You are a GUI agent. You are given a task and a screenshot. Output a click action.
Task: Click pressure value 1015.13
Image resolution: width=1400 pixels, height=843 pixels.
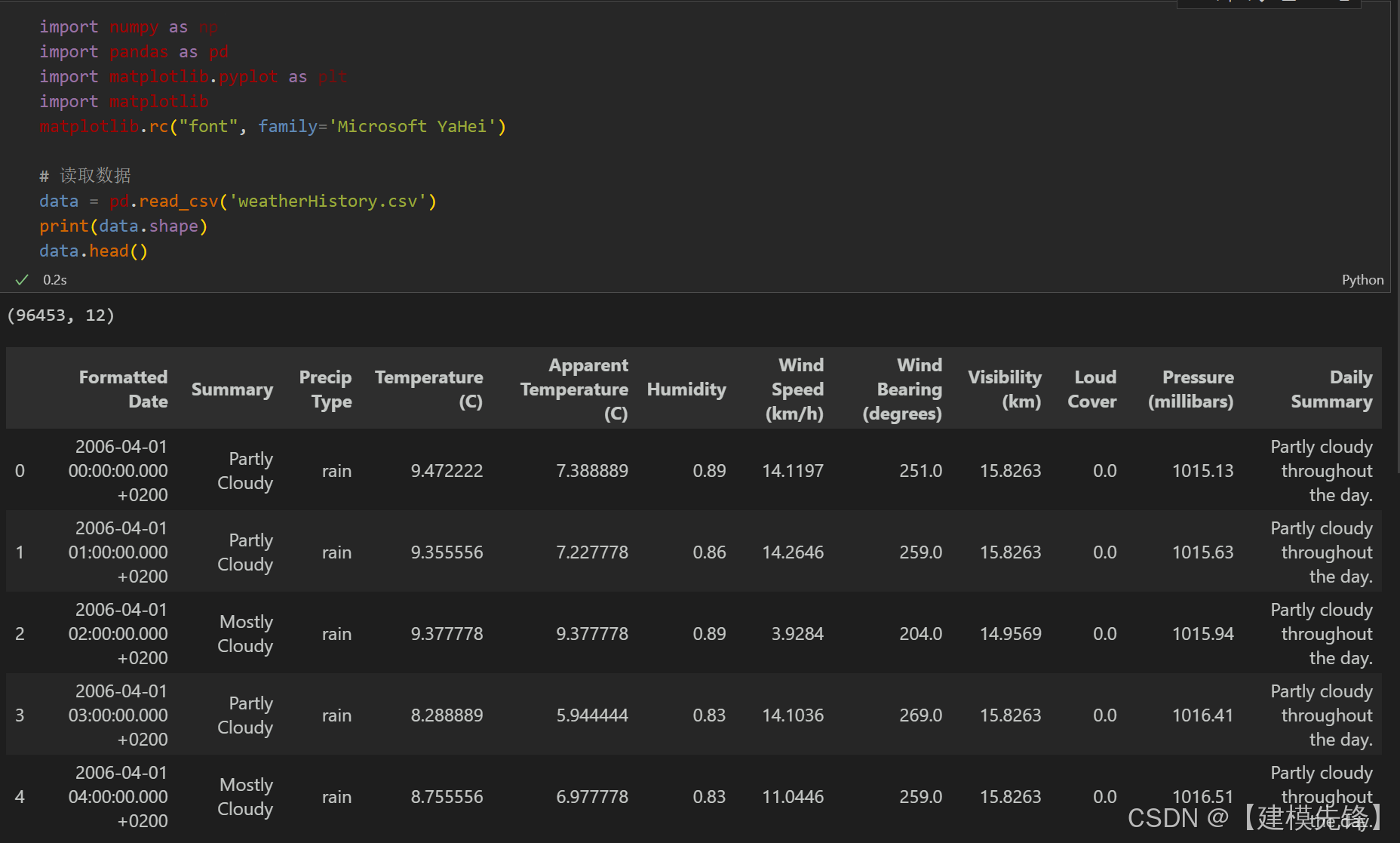click(x=1202, y=471)
